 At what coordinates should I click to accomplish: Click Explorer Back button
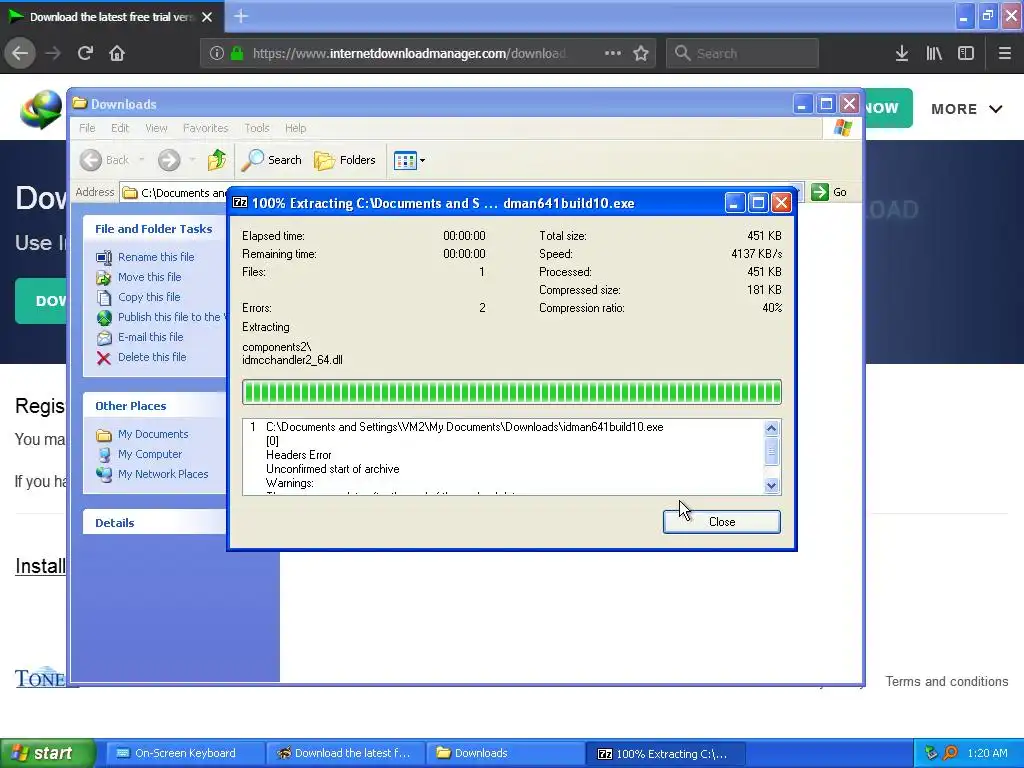105,159
